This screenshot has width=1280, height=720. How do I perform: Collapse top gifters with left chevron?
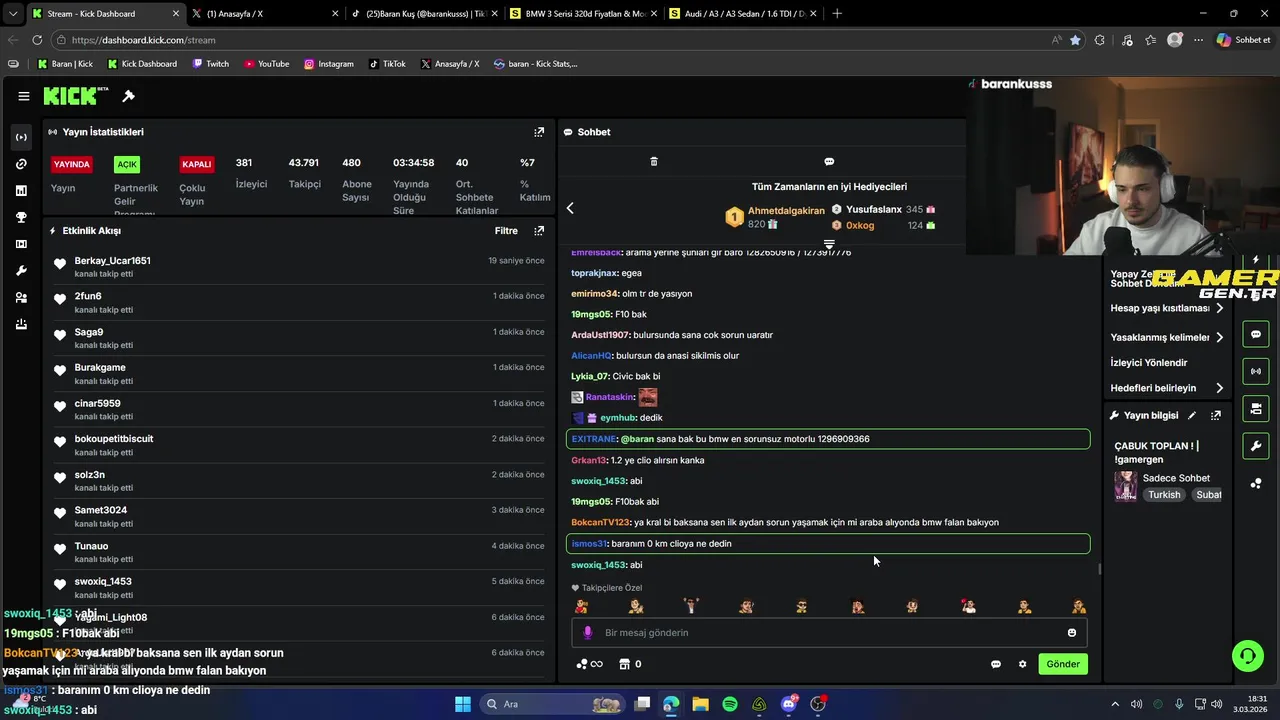570,208
